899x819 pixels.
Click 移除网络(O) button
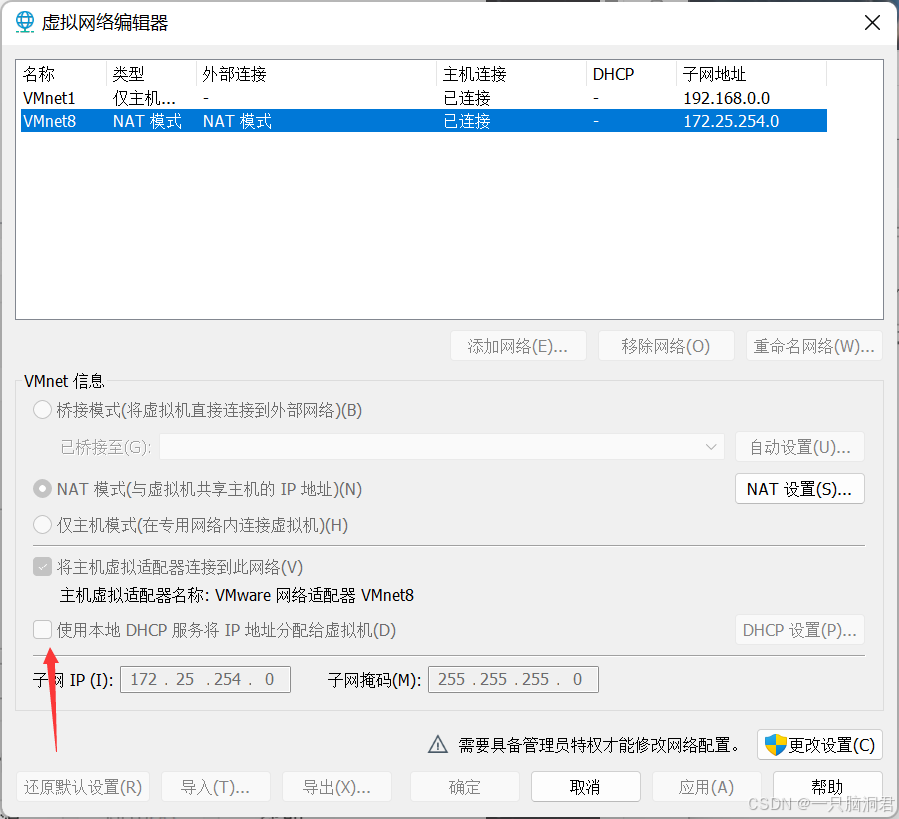666,346
